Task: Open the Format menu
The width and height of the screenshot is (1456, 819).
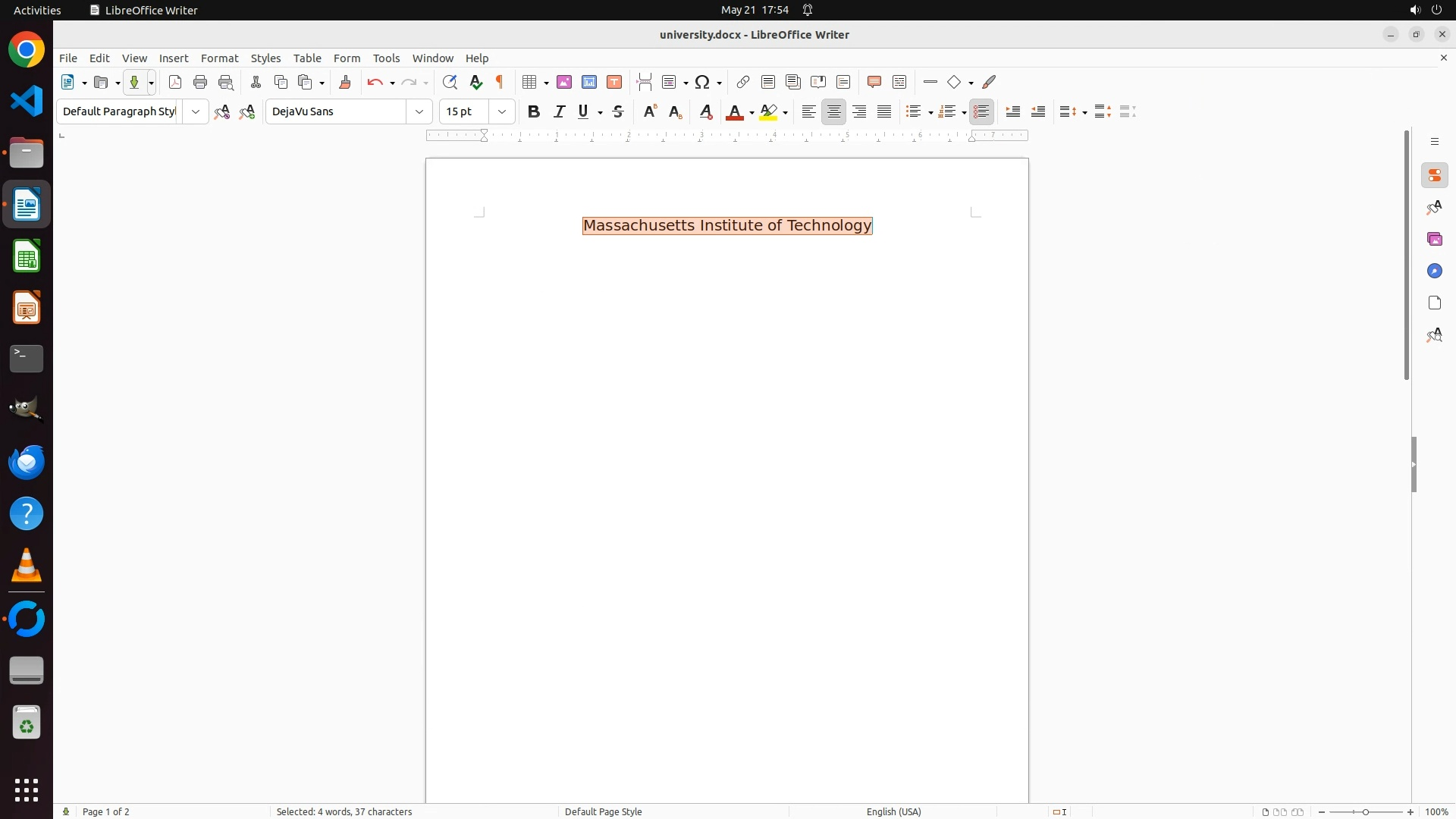Action: pos(219,58)
